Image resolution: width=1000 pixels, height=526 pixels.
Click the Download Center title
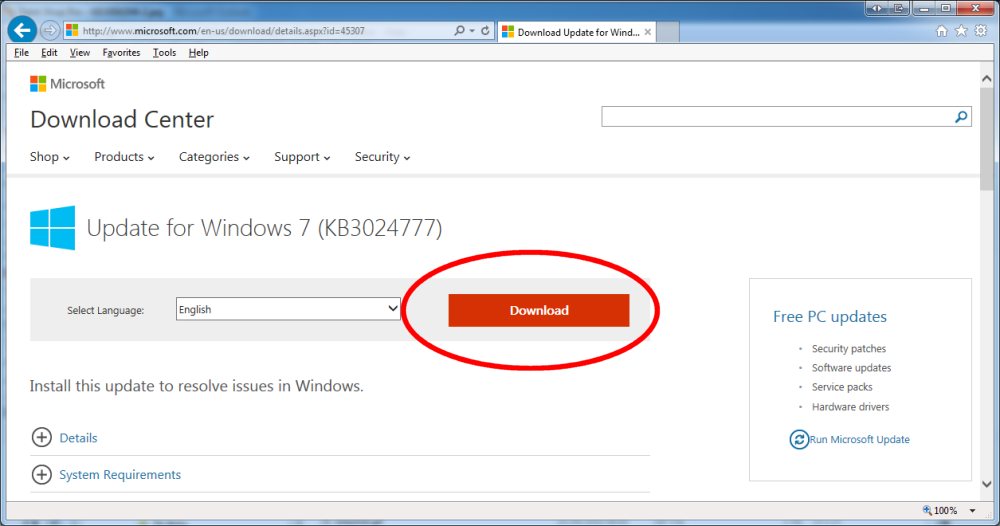[x=122, y=119]
